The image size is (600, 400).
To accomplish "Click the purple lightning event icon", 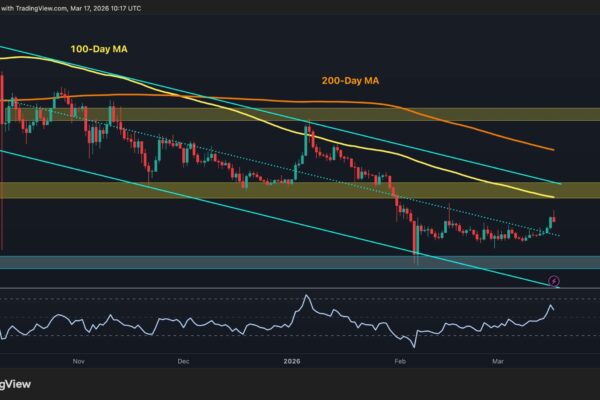I will click(x=555, y=277).
